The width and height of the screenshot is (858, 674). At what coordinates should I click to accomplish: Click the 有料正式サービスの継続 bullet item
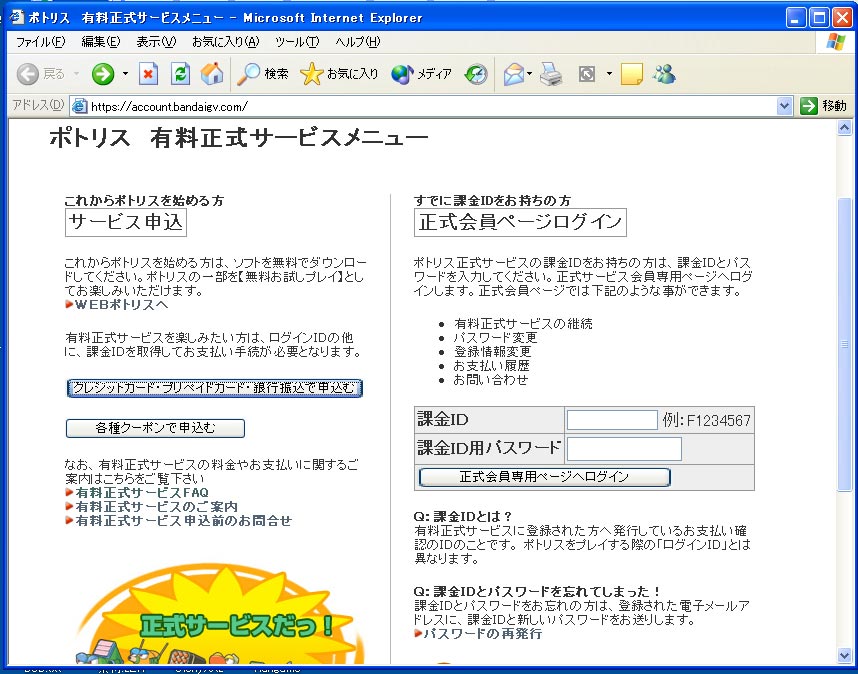click(523, 323)
